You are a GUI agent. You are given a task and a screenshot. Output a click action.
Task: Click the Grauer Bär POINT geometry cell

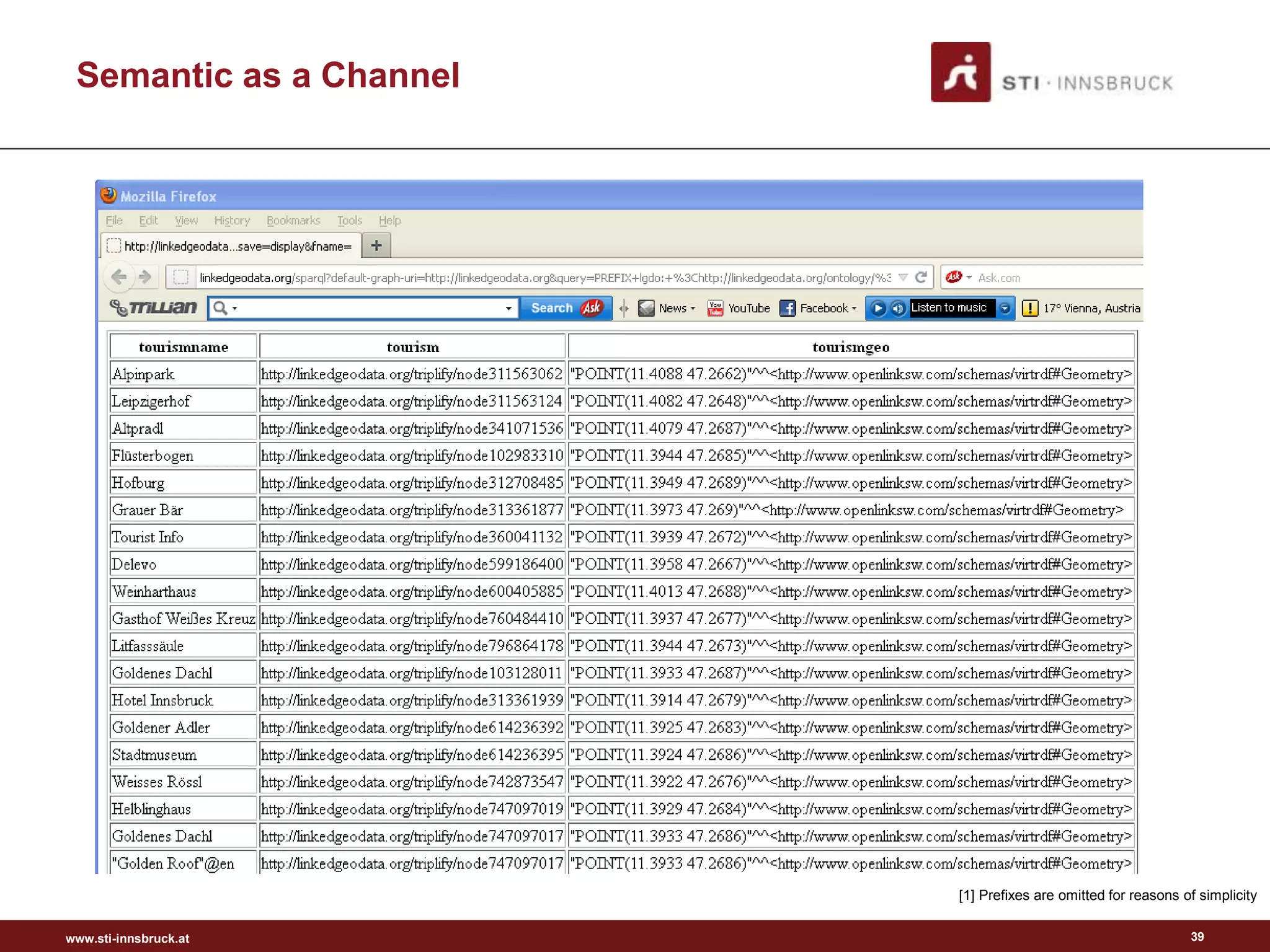click(x=851, y=510)
